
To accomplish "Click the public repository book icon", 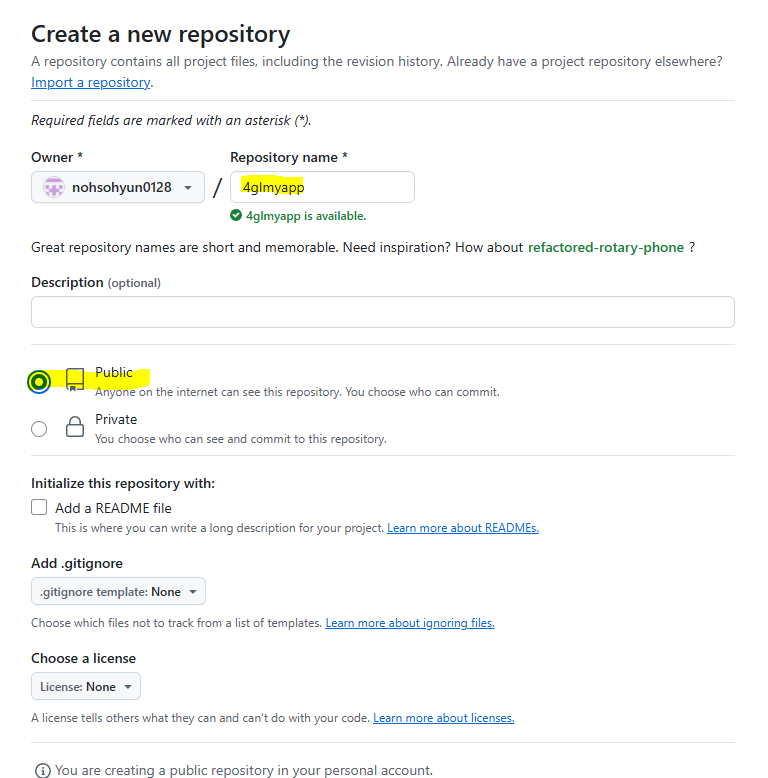I will (75, 380).
